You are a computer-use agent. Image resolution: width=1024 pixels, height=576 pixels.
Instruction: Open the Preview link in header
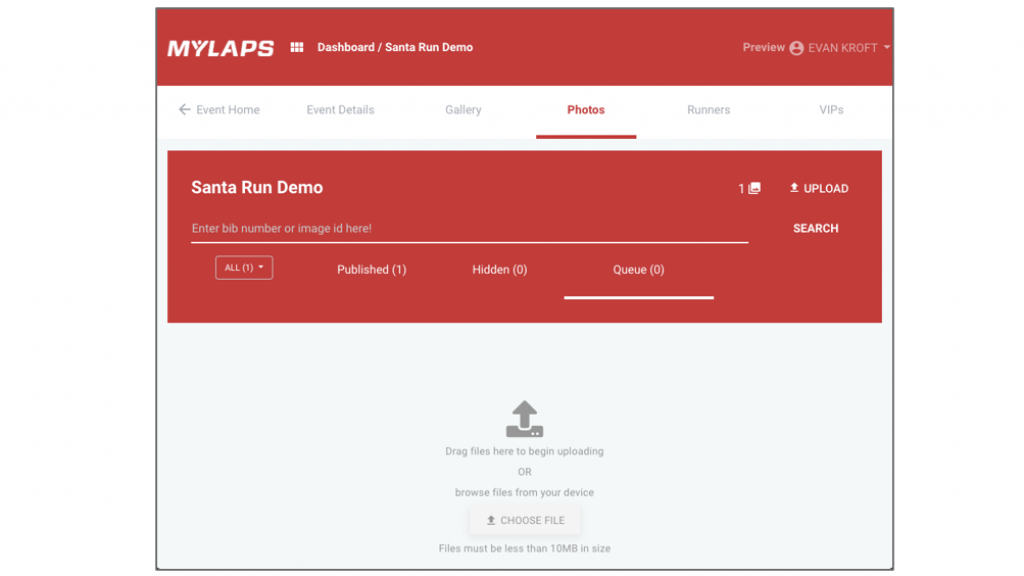point(763,47)
